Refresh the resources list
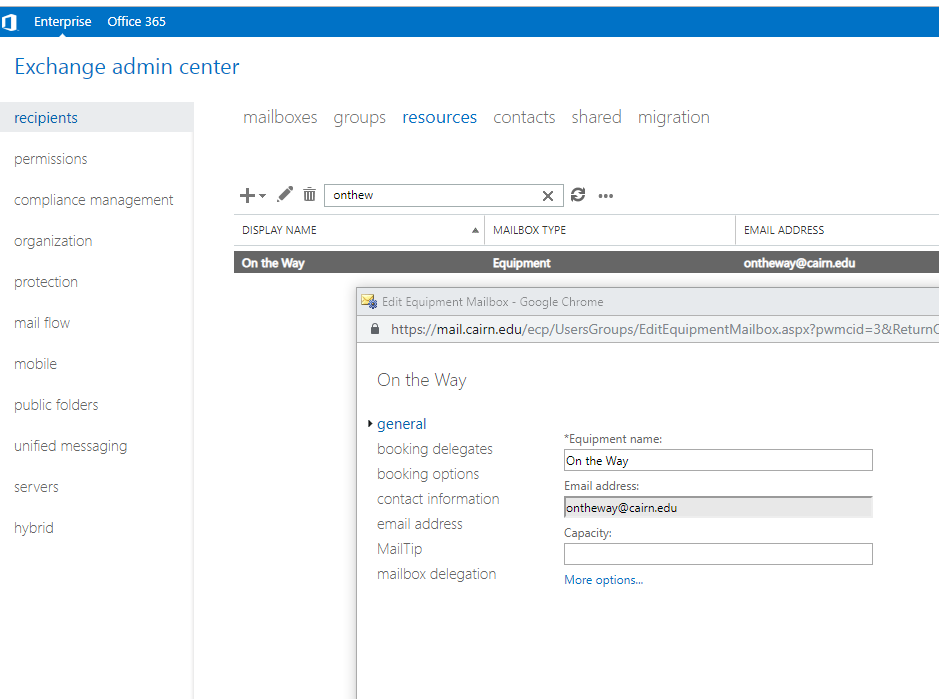 (x=578, y=195)
